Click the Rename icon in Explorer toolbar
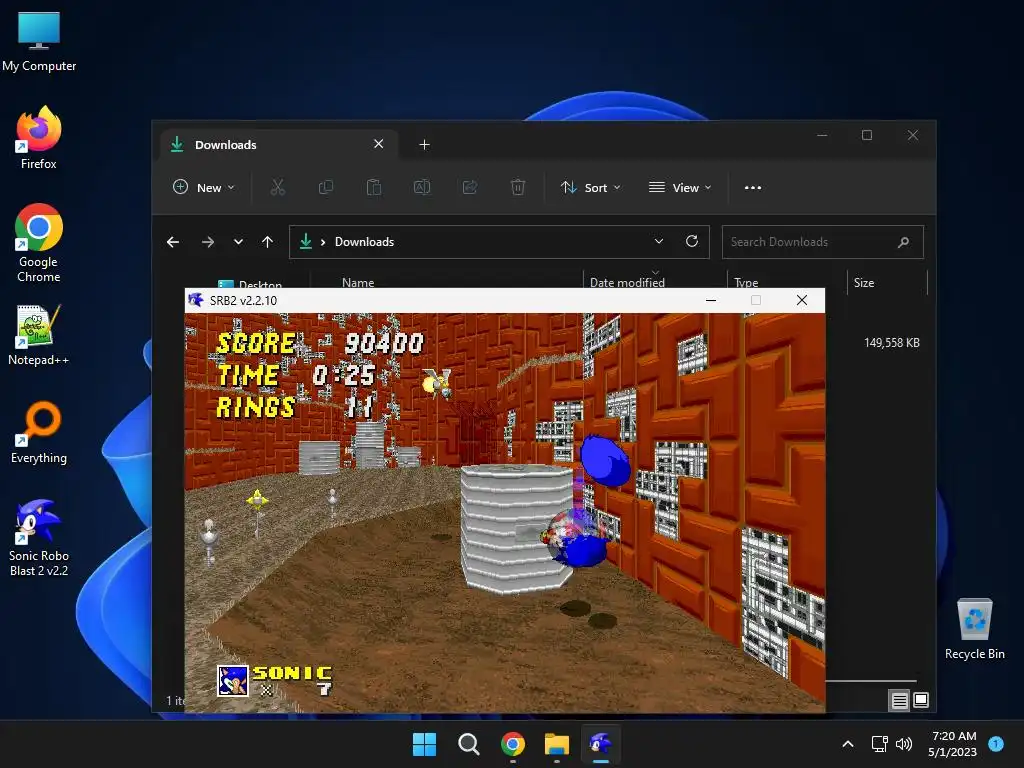This screenshot has width=1024, height=768. [422, 187]
